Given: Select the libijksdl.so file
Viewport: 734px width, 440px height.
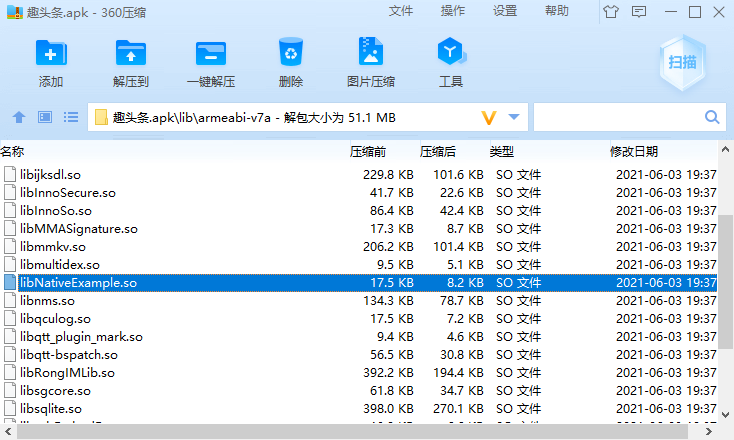Looking at the screenshot, I should (x=50, y=175).
